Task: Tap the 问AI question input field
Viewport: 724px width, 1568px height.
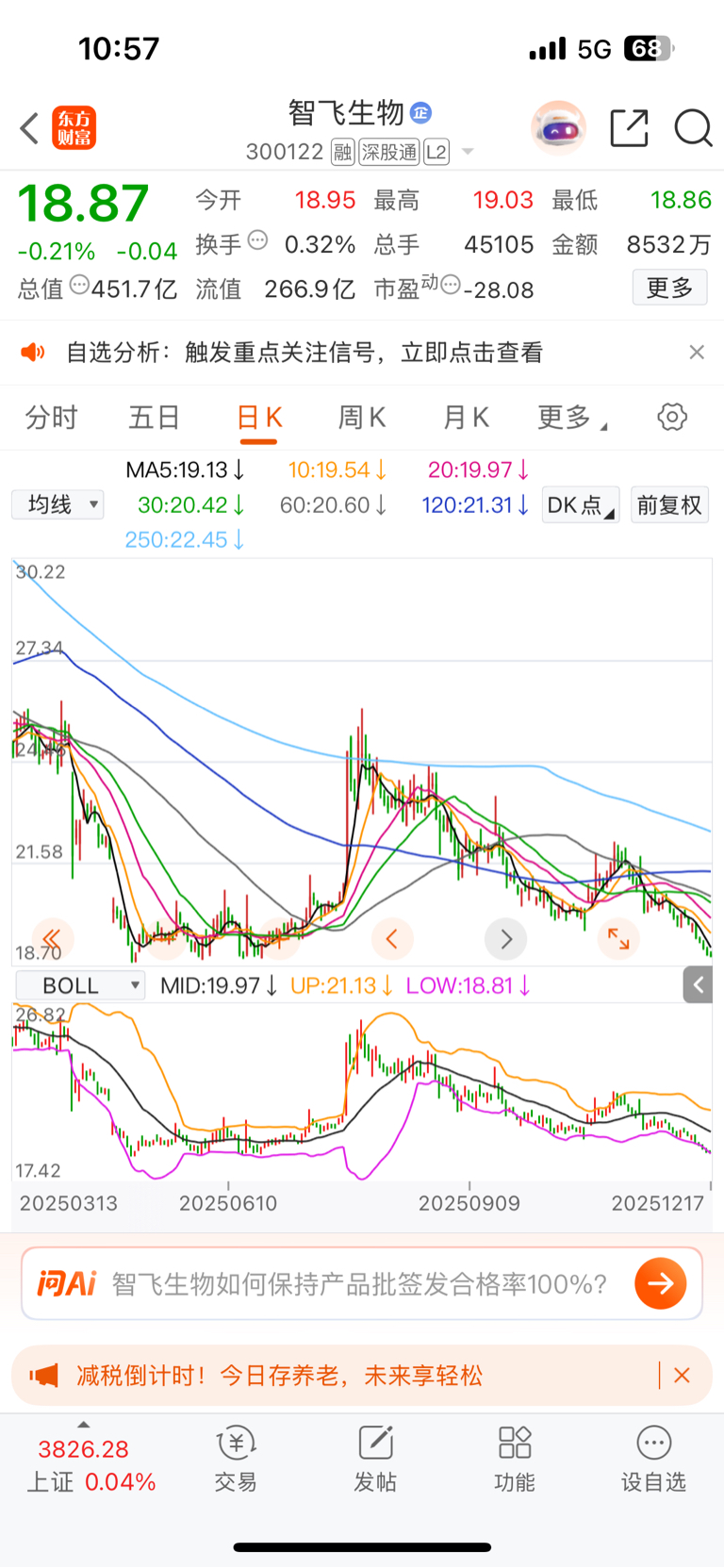Action: tap(361, 1283)
